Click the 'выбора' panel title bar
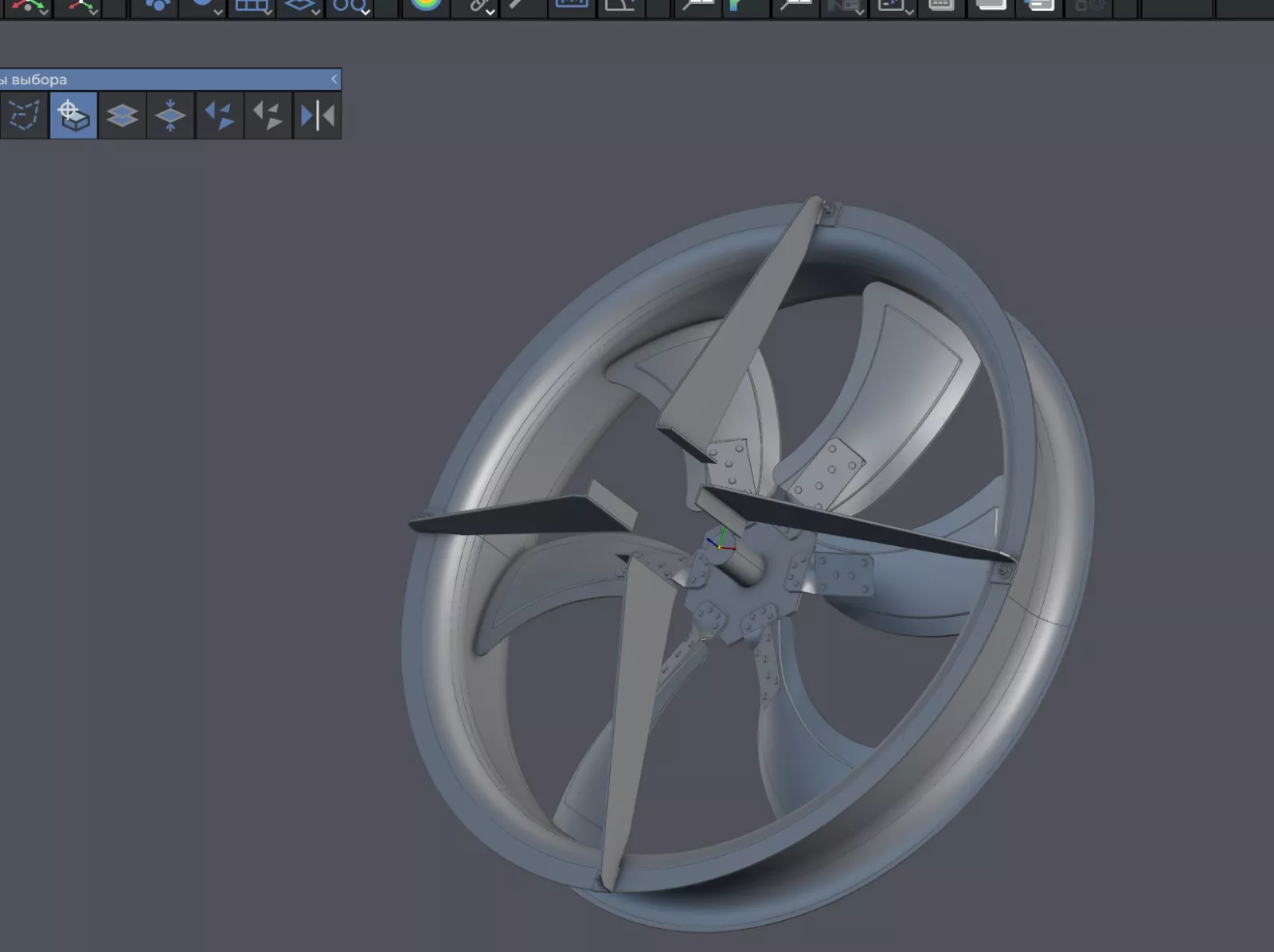 click(170, 79)
